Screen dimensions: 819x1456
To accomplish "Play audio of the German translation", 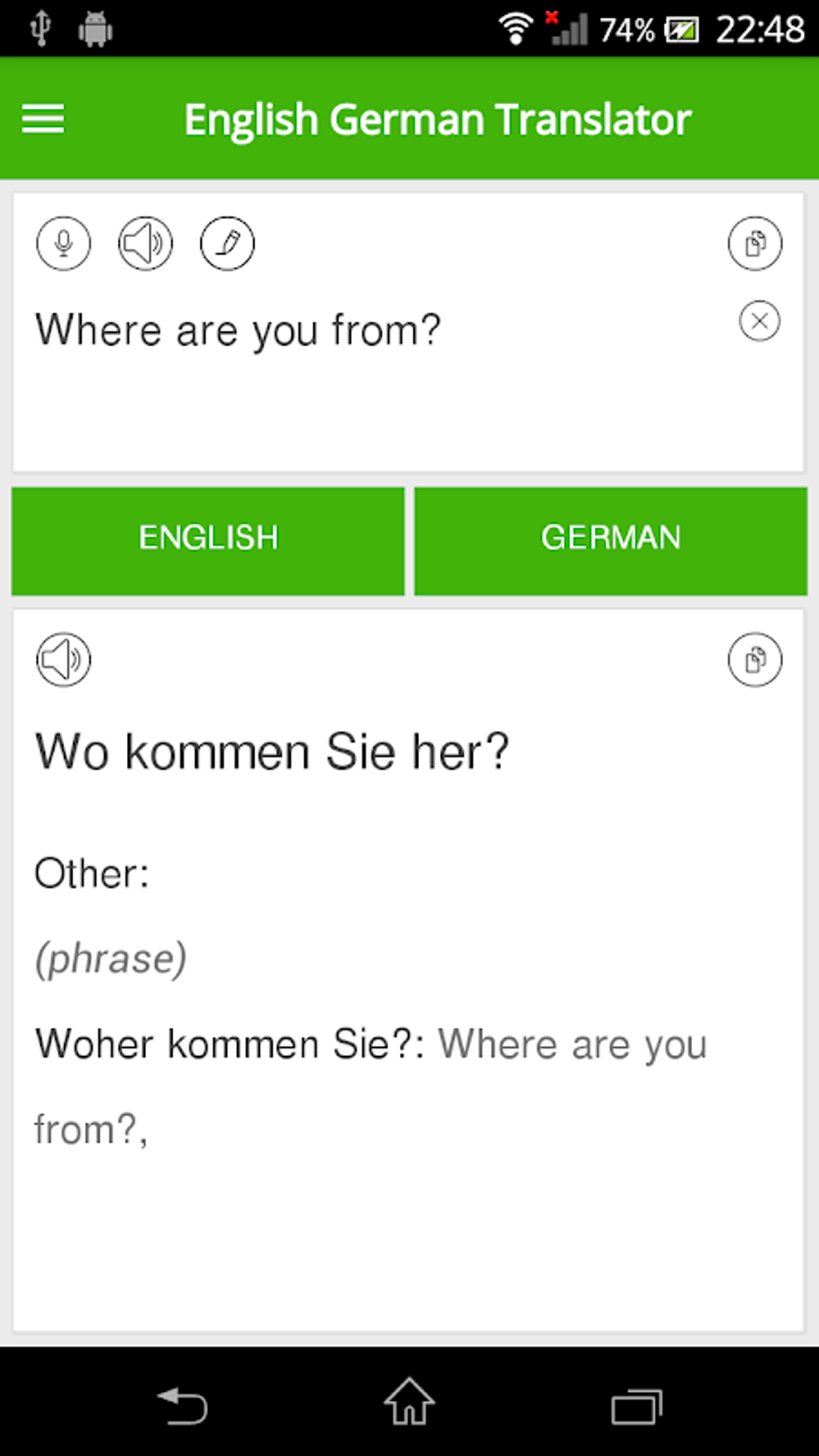I will [x=63, y=660].
